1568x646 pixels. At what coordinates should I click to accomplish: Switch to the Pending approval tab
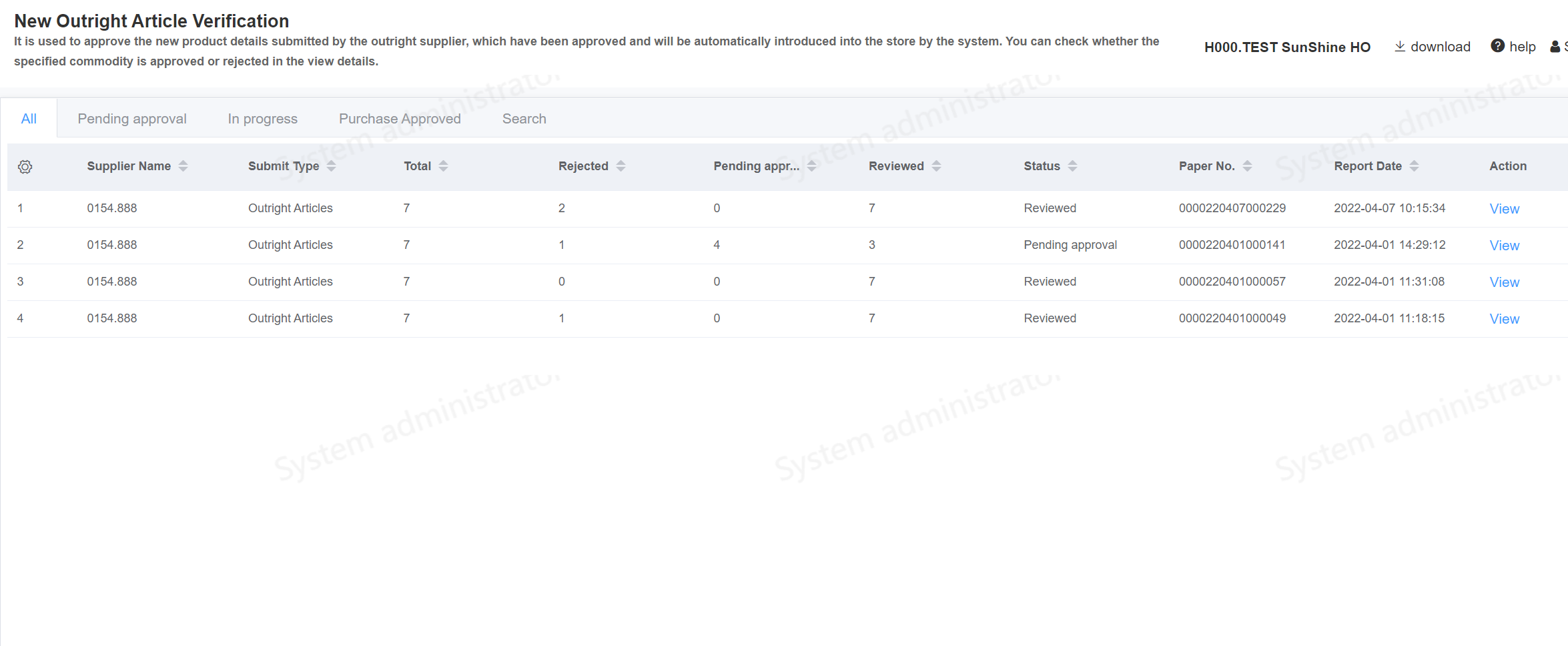(x=132, y=119)
